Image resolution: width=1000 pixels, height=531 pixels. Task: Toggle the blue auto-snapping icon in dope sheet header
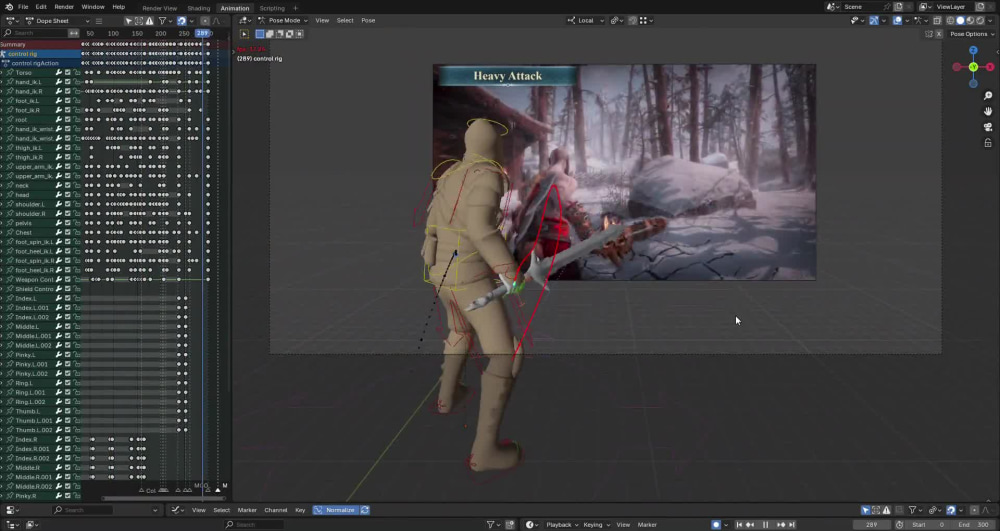coord(182,21)
